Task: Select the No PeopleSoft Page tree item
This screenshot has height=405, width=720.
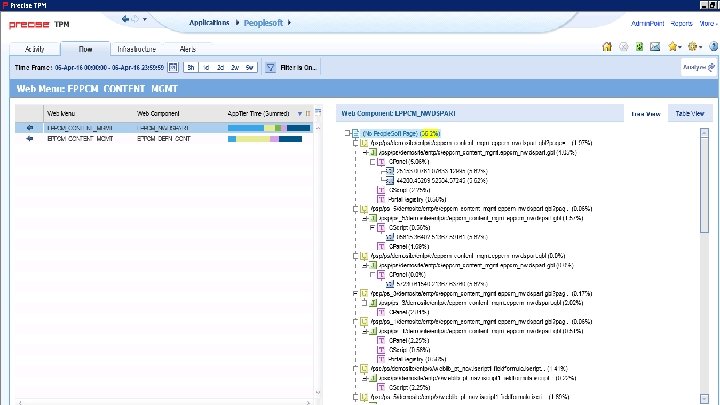Action: coord(401,133)
